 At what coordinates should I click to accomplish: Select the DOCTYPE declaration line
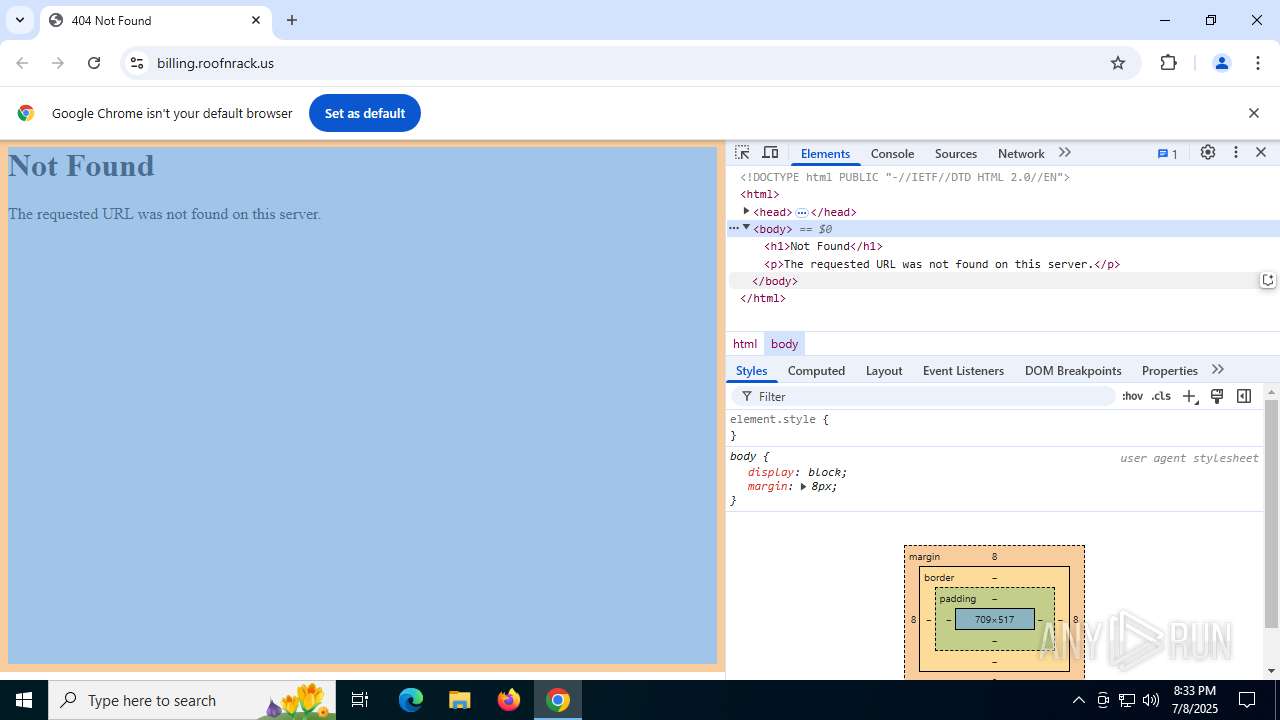[905, 177]
